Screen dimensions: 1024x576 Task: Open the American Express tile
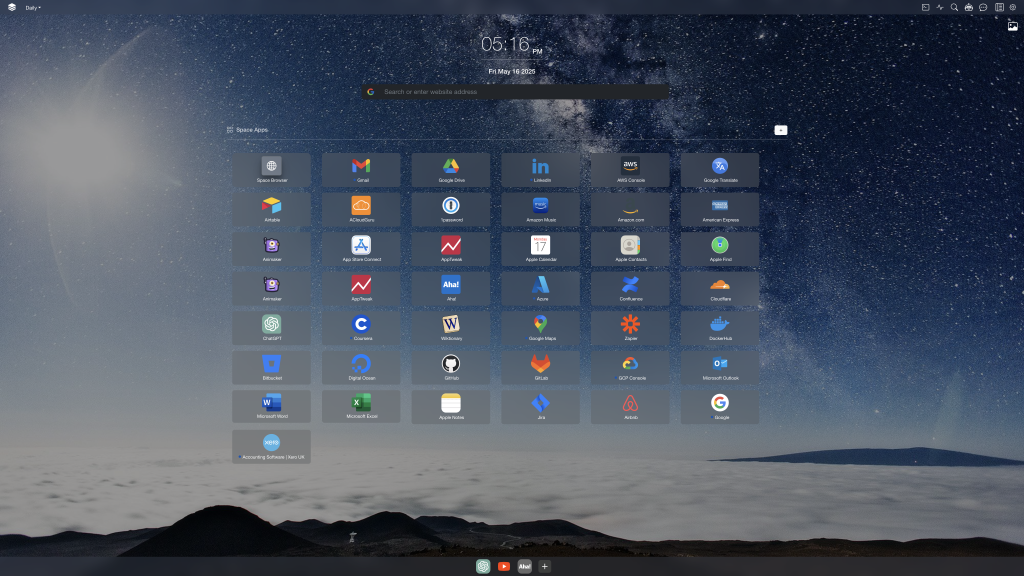coord(720,210)
